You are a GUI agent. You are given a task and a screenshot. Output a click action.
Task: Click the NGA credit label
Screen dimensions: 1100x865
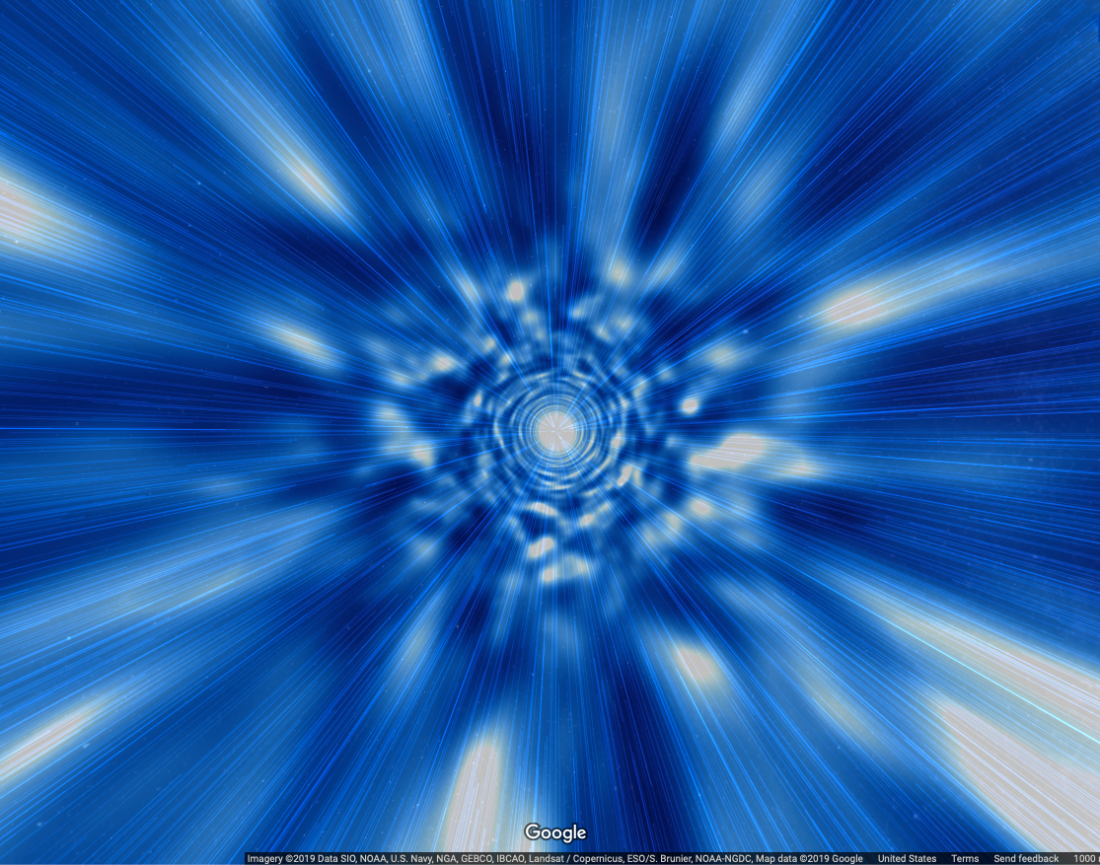pyautogui.click(x=443, y=858)
